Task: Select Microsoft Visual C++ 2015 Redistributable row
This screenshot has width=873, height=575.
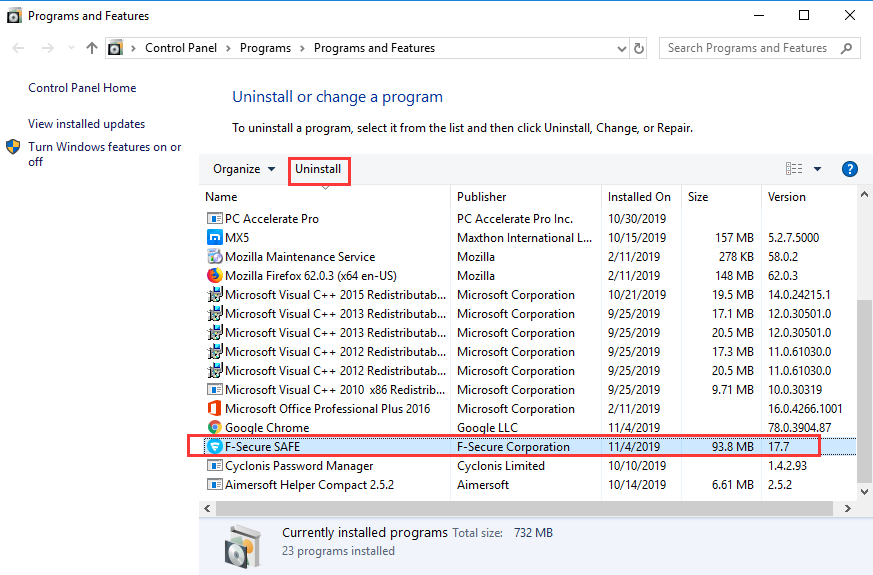Action: 335,294
